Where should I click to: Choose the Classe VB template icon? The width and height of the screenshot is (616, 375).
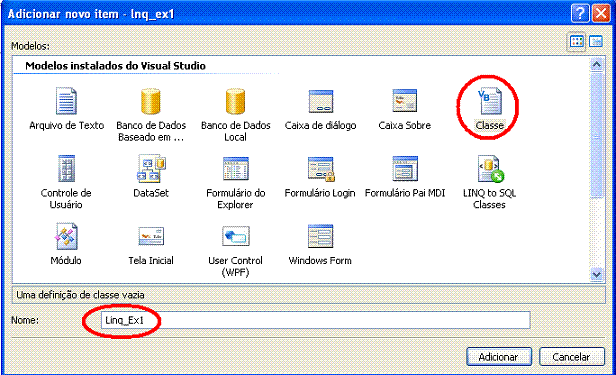(x=489, y=101)
